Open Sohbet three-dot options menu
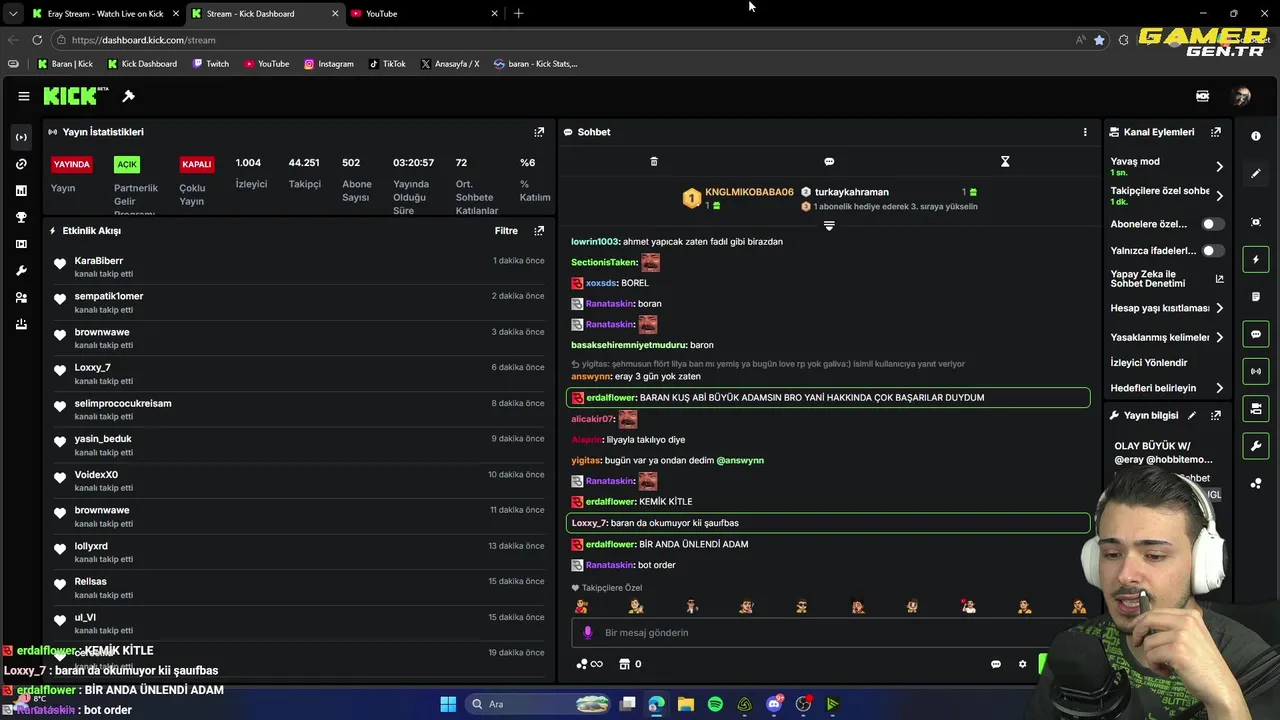 [x=1085, y=132]
